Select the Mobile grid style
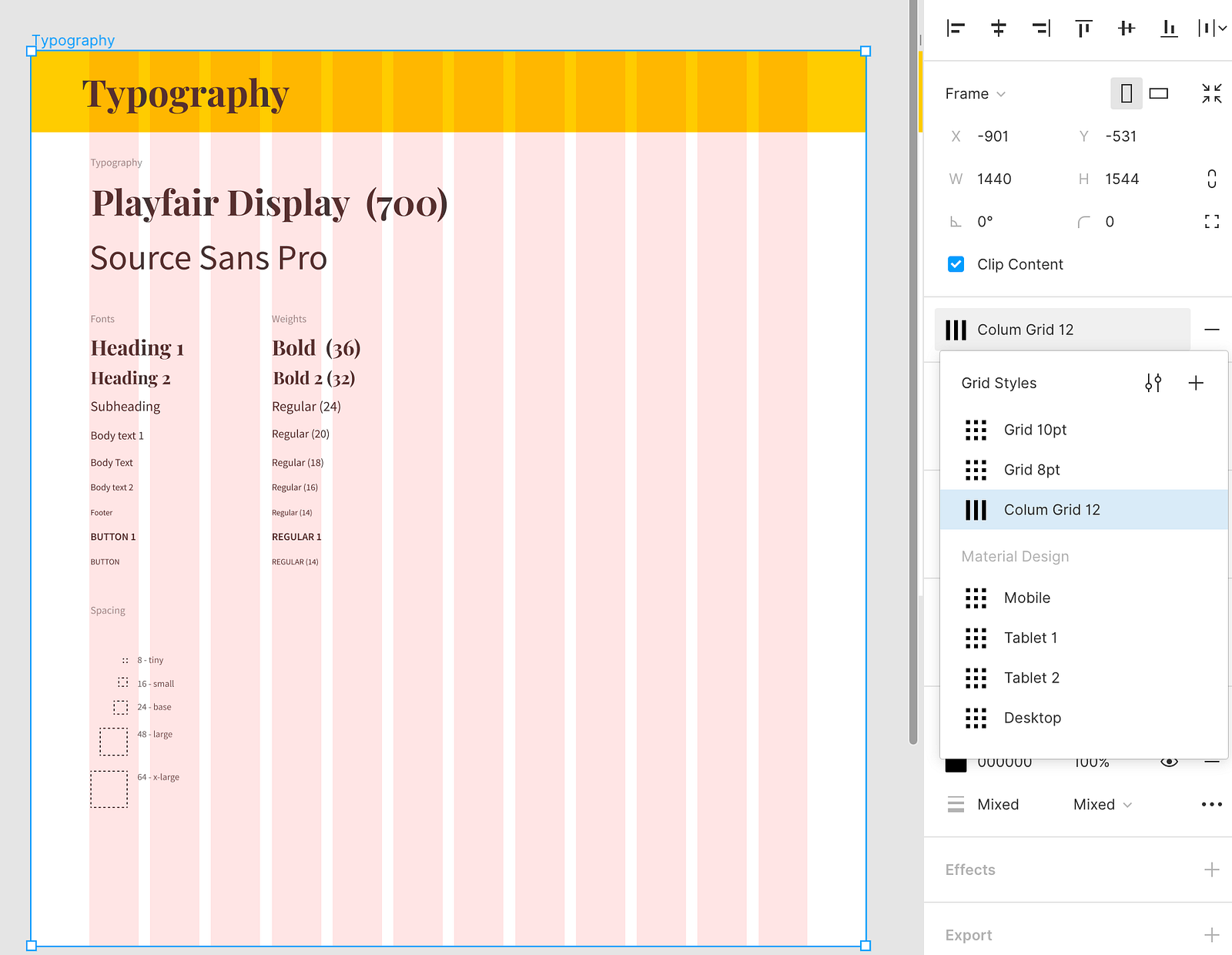The width and height of the screenshot is (1232, 955). (x=1084, y=598)
